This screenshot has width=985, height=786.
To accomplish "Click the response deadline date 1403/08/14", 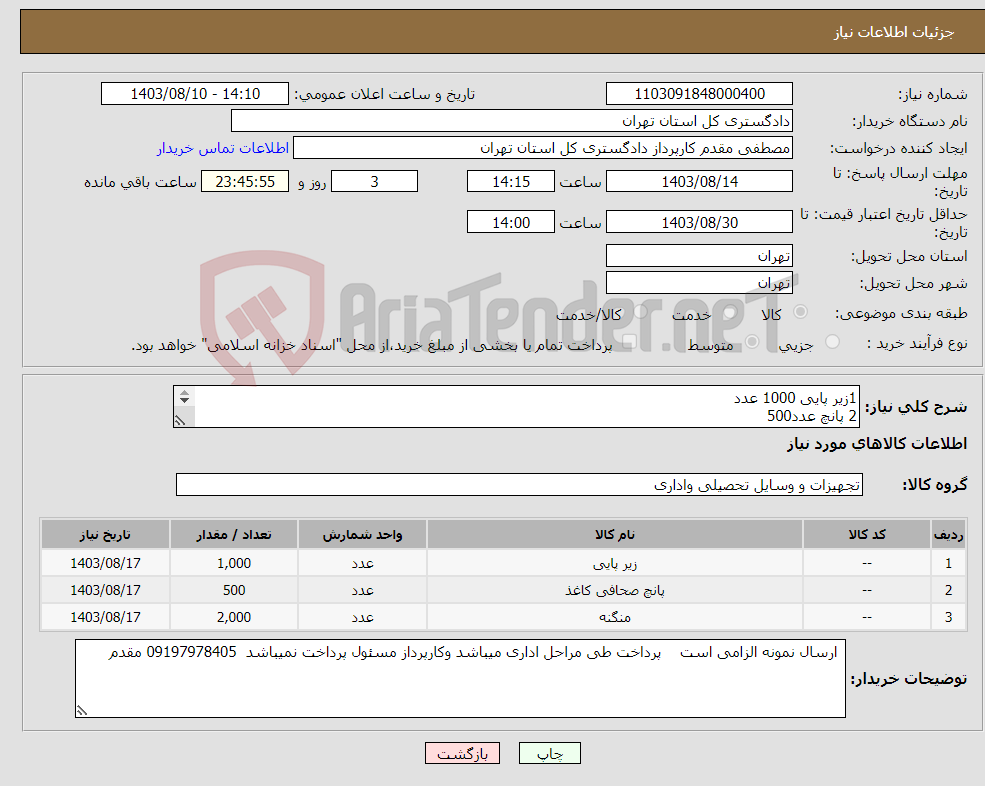I will pyautogui.click(x=699, y=182).
